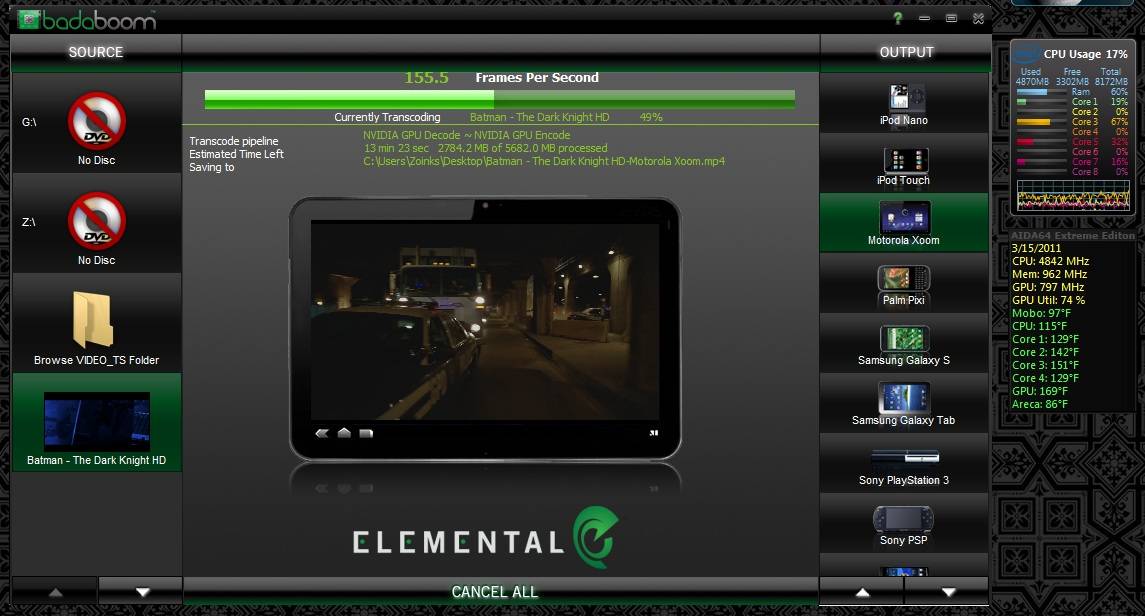Click the Elemental logo below the preview
Image resolution: width=1145 pixels, height=616 pixels.
486,539
